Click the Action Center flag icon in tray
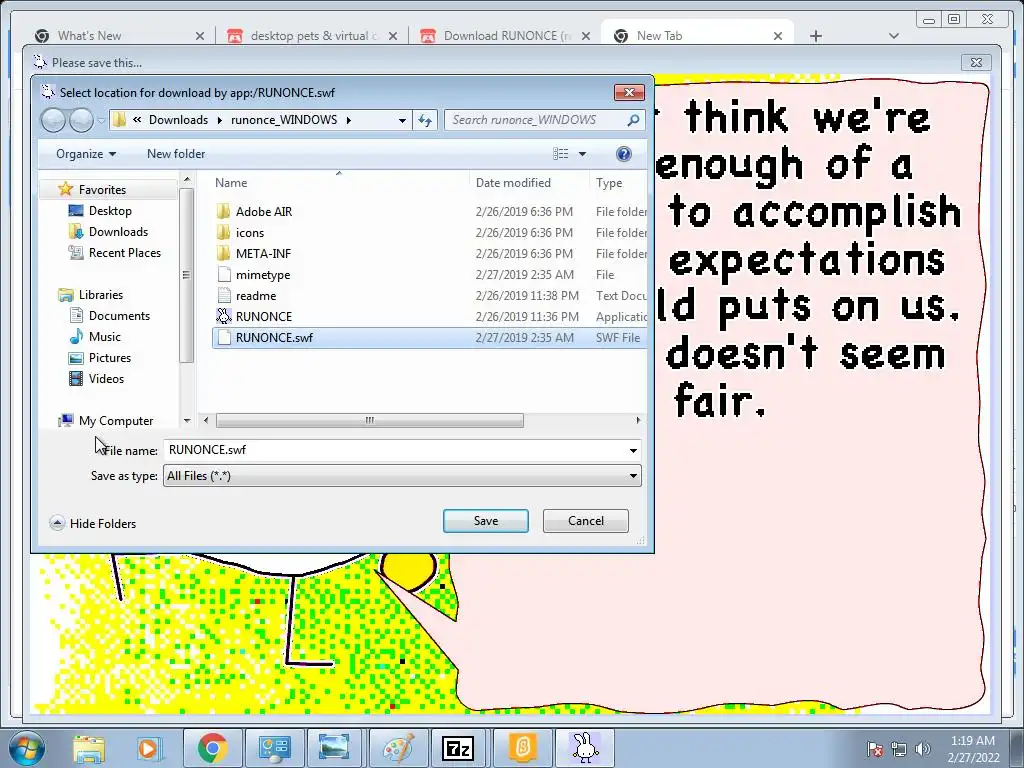Screen dimensions: 1024x768 (874, 749)
